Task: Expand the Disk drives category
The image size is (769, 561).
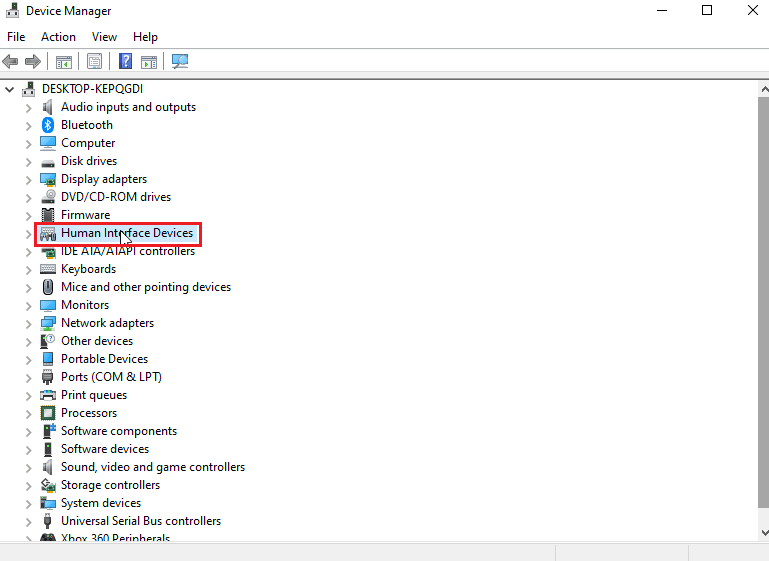Action: (x=28, y=161)
